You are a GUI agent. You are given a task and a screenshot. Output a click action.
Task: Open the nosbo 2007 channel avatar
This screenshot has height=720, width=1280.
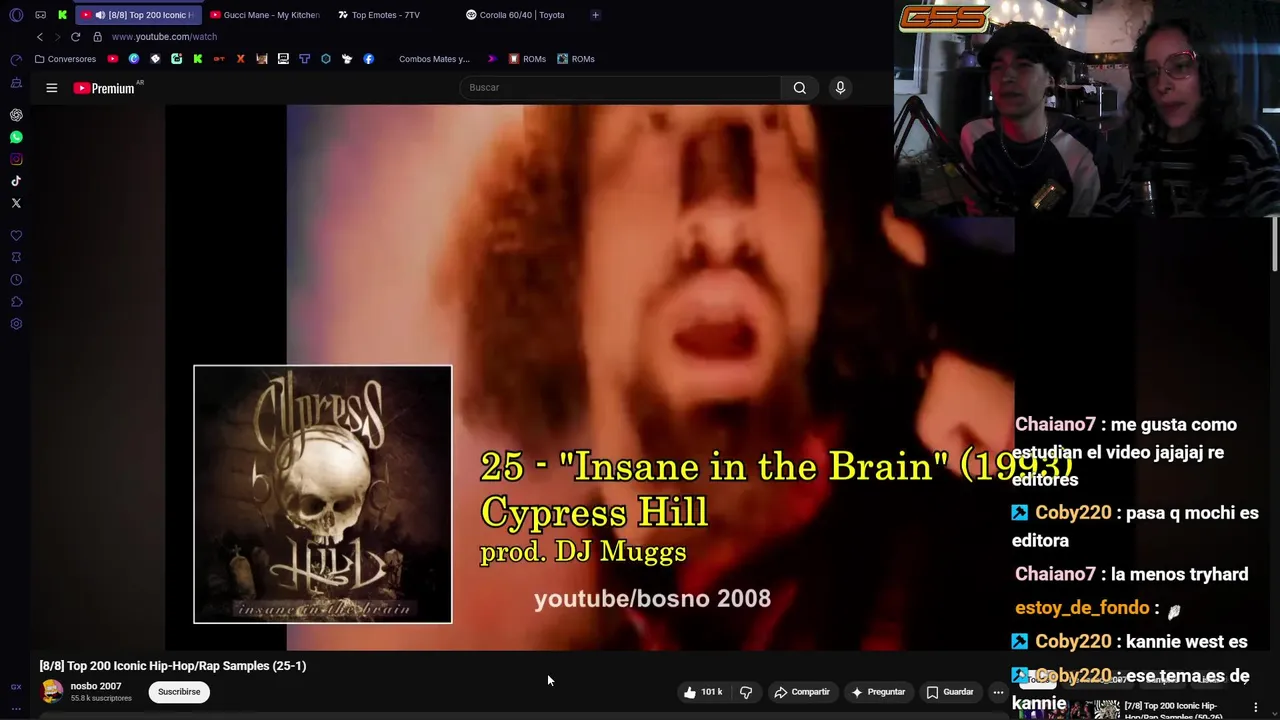pyautogui.click(x=52, y=691)
